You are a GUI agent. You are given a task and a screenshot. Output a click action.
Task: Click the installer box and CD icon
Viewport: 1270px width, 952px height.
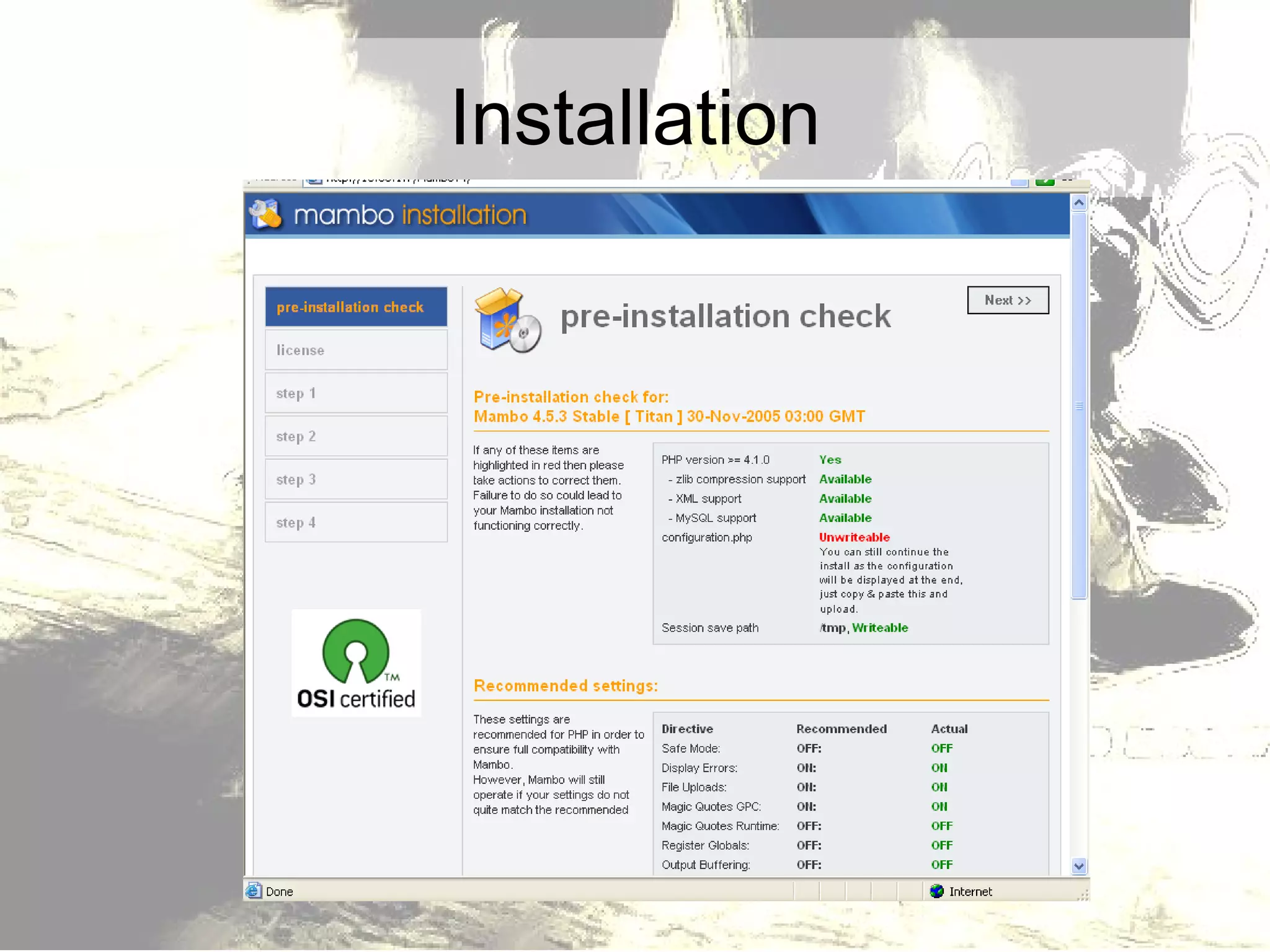[507, 320]
